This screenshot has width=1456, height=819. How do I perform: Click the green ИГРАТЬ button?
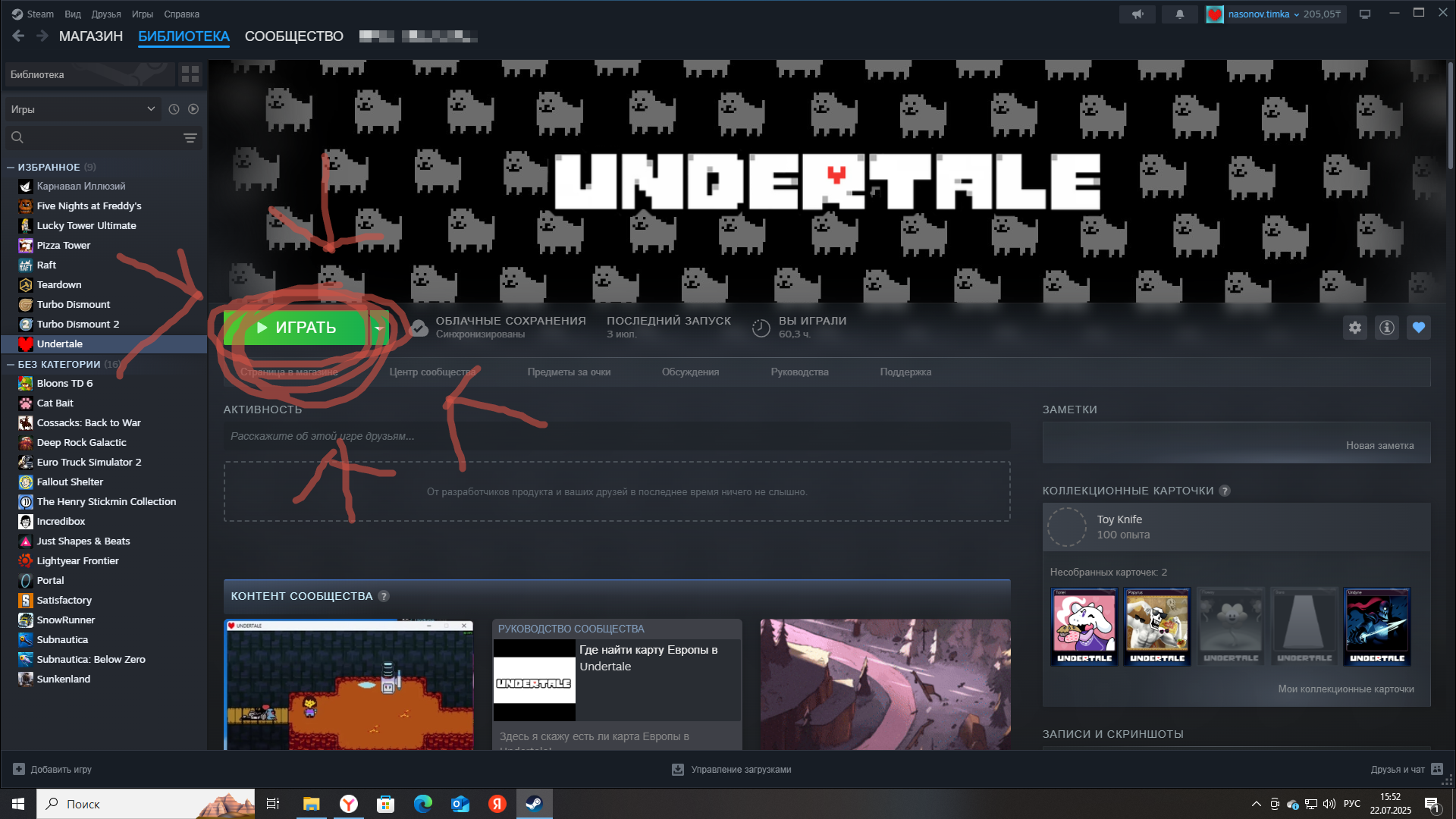click(296, 328)
